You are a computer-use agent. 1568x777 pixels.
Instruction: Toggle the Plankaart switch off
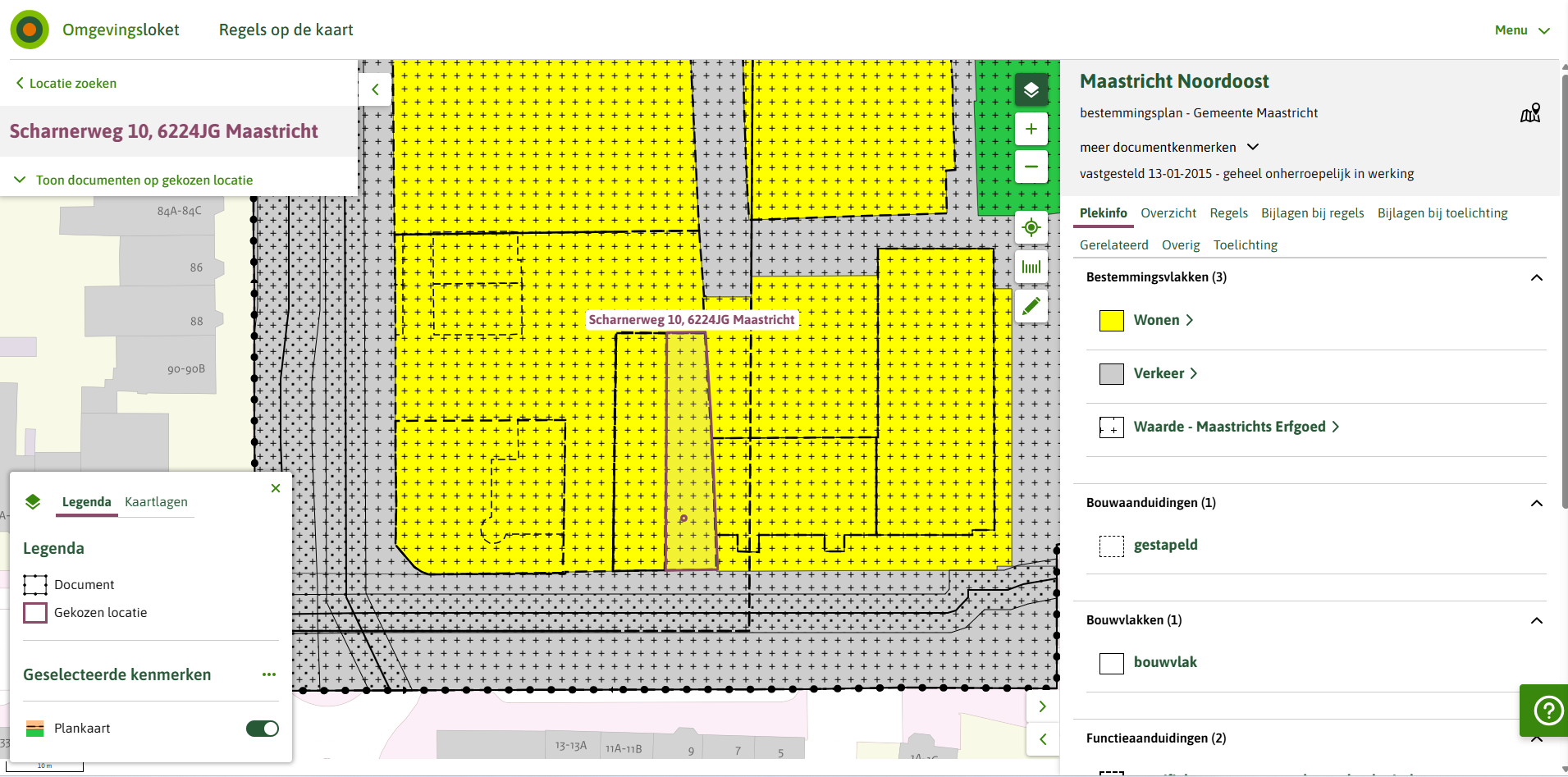pos(263,729)
